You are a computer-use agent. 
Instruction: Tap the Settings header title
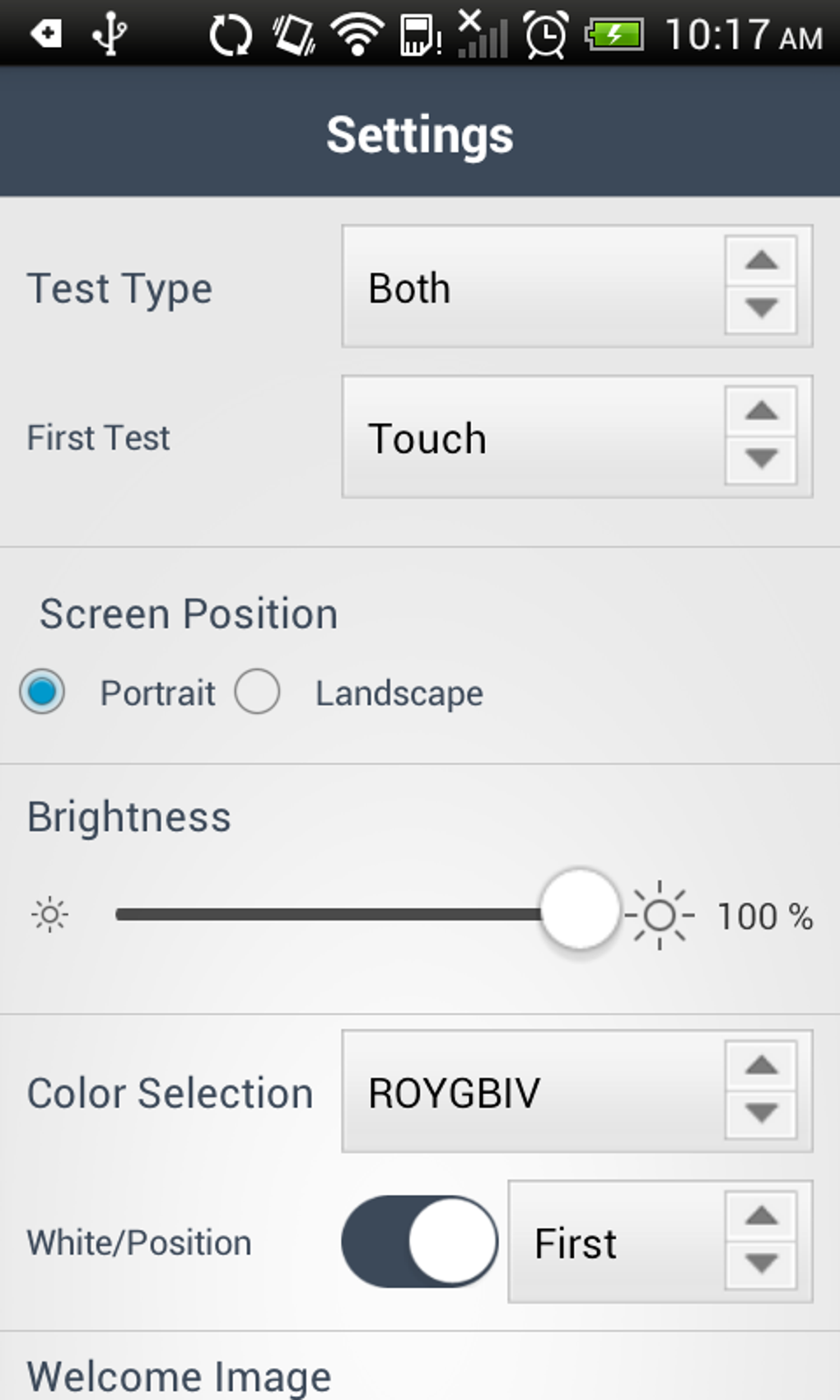tap(420, 134)
